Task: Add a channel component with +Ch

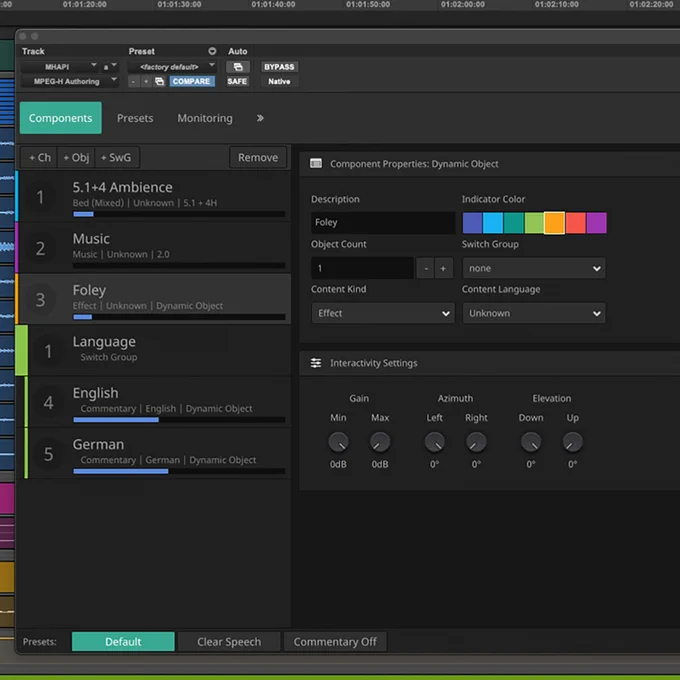Action: pyautogui.click(x=39, y=157)
